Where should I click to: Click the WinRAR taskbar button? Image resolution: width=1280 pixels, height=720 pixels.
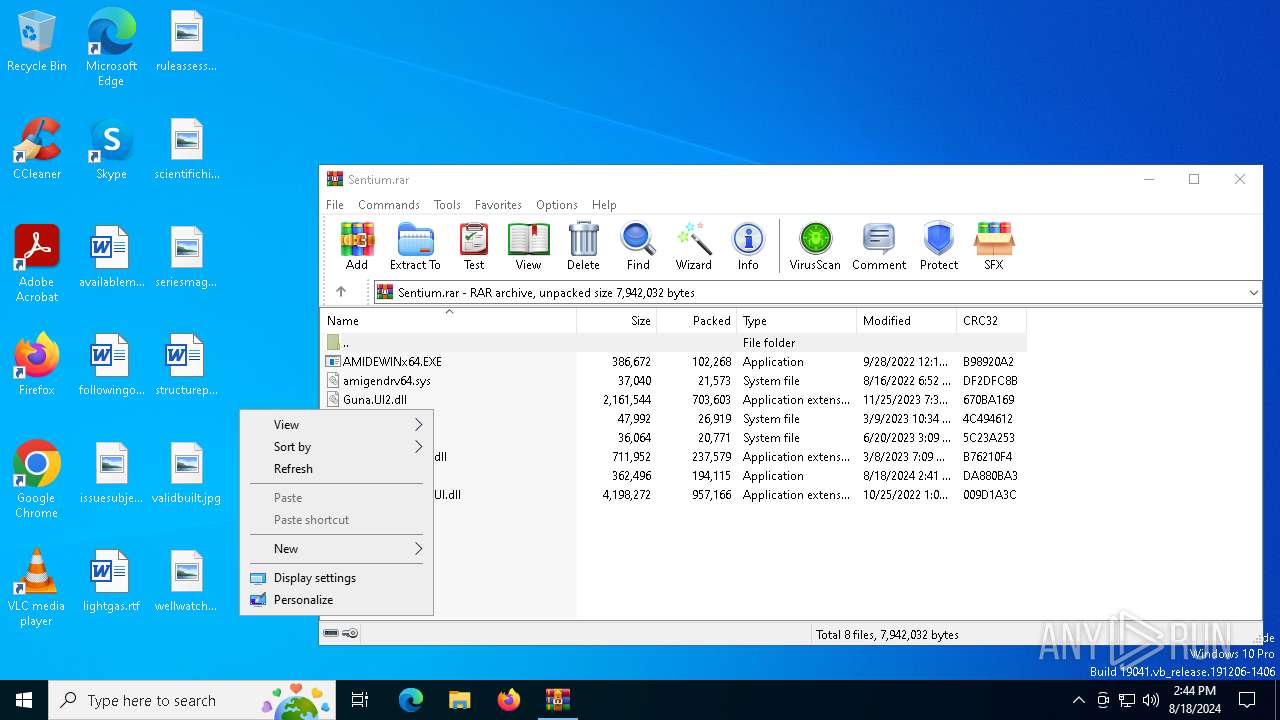point(557,700)
